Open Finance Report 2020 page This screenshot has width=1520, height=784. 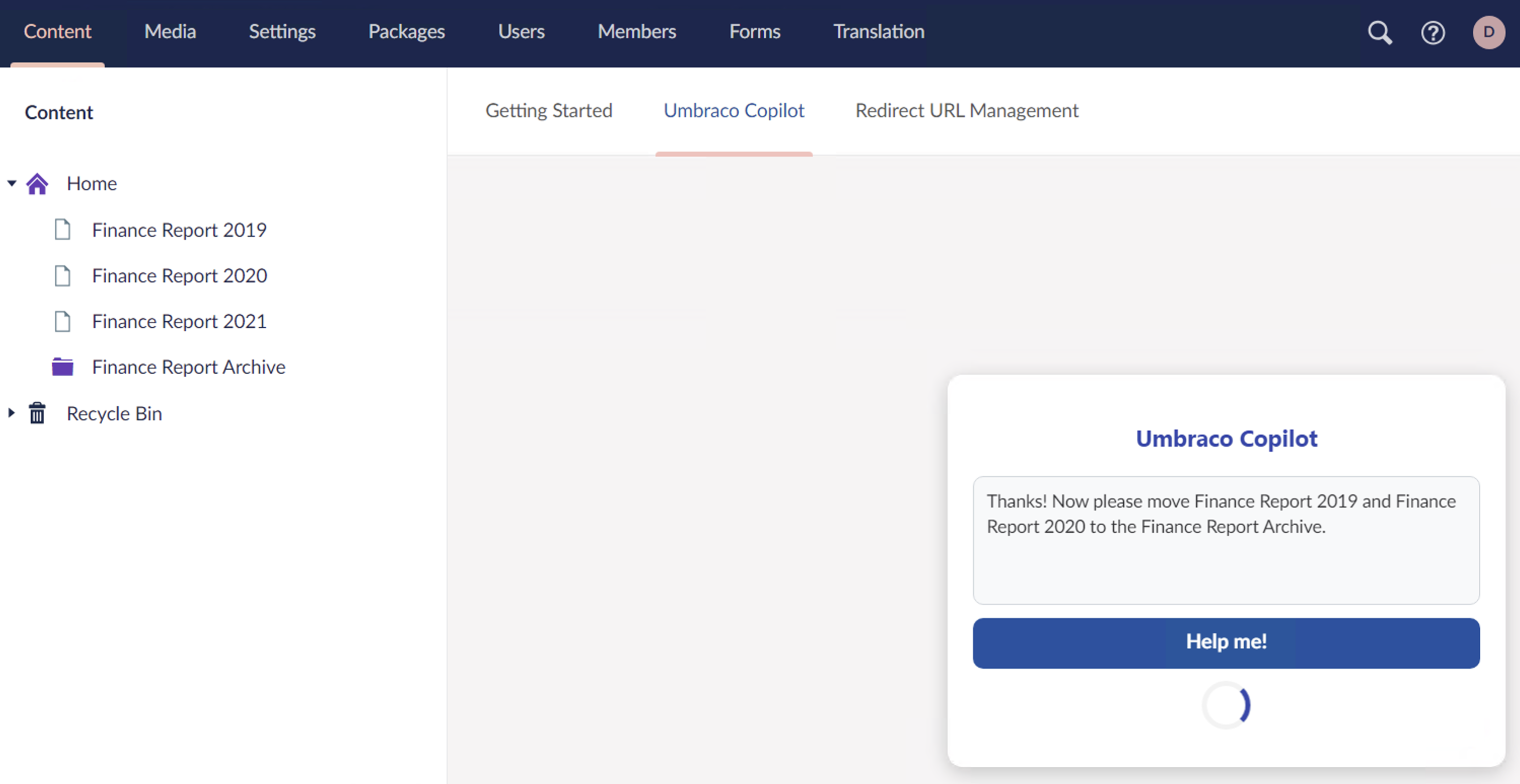click(x=179, y=276)
